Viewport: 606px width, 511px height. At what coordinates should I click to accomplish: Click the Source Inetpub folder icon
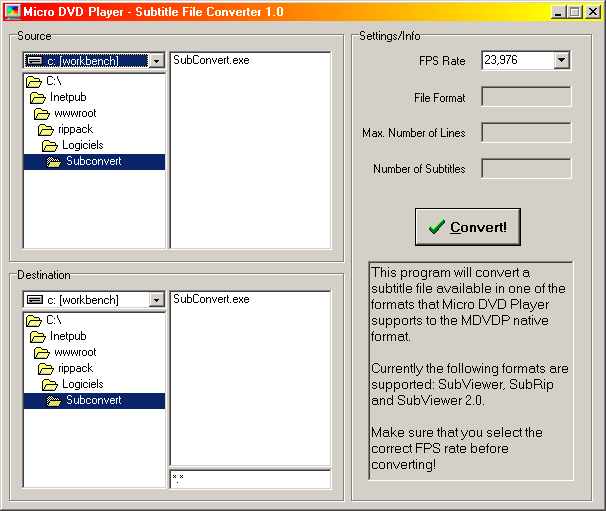point(38,98)
